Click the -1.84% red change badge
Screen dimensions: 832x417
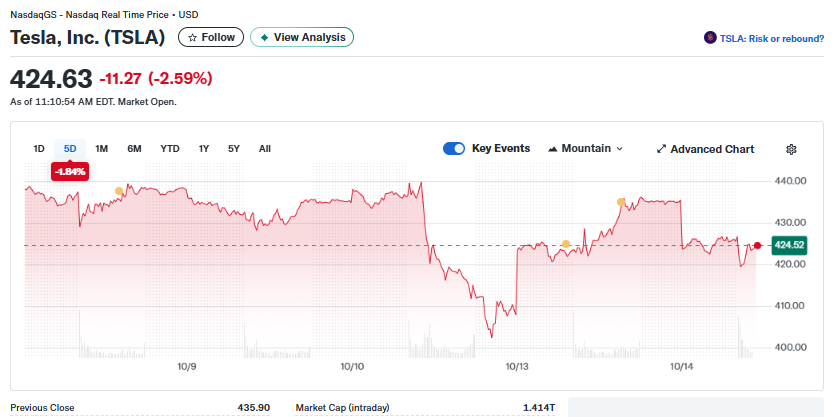click(70, 172)
